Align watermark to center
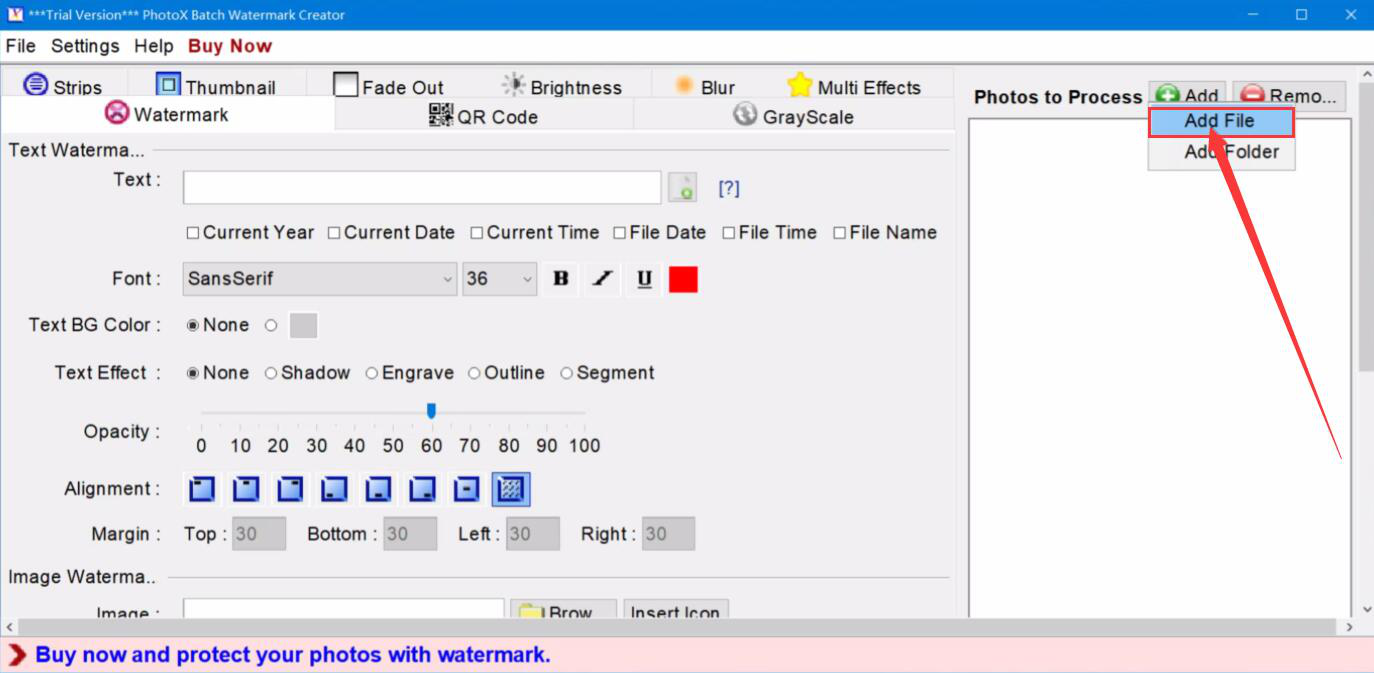 click(466, 489)
